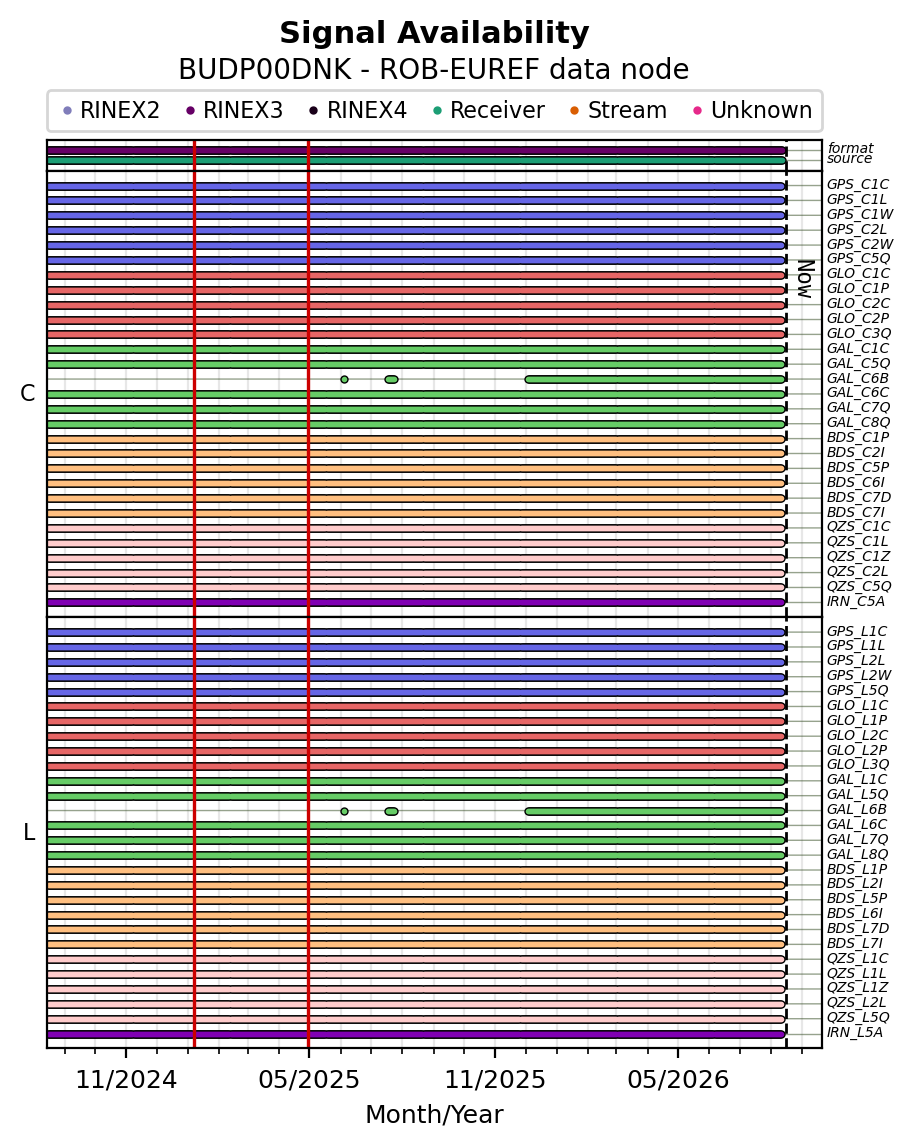Click the Stream legend dot

(x=574, y=111)
